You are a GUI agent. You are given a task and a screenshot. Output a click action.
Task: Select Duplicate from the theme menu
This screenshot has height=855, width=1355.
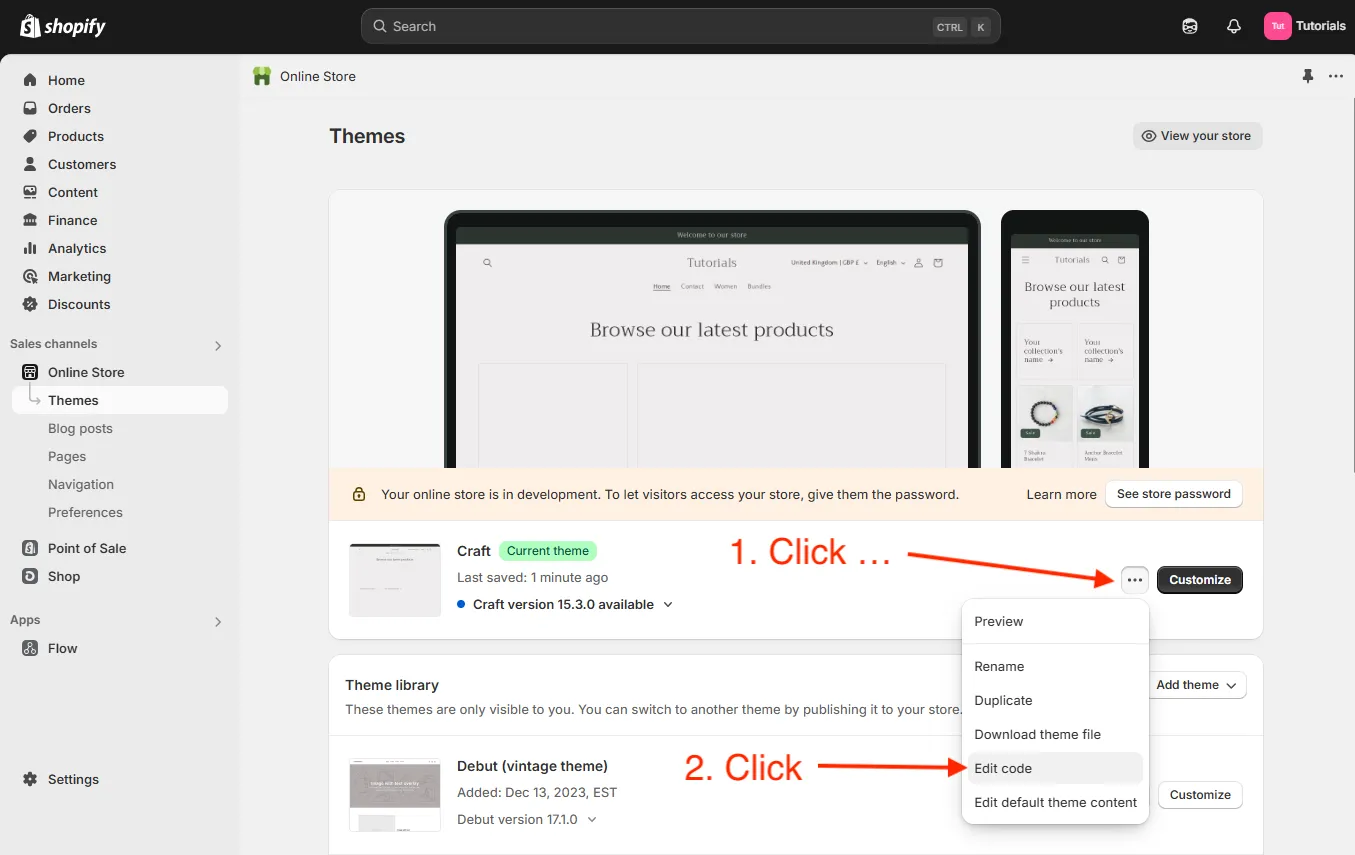point(1003,700)
